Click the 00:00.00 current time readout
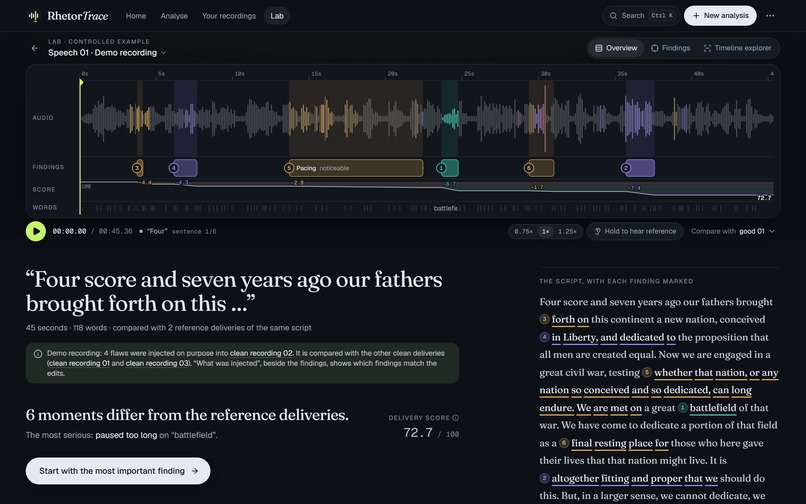The image size is (806, 504). tap(69, 231)
